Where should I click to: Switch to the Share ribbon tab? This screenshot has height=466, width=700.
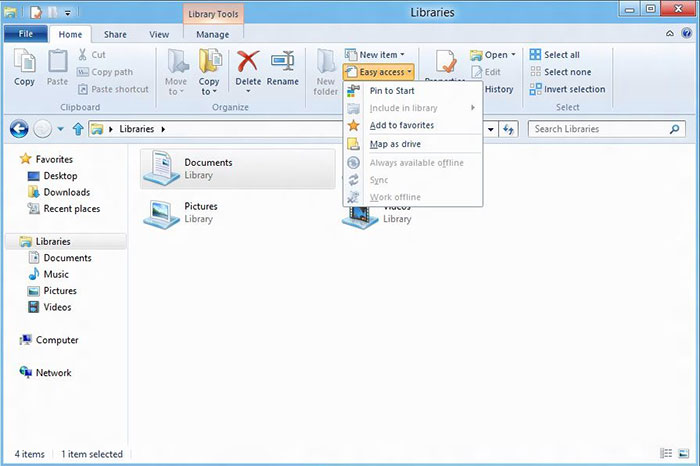(x=115, y=34)
